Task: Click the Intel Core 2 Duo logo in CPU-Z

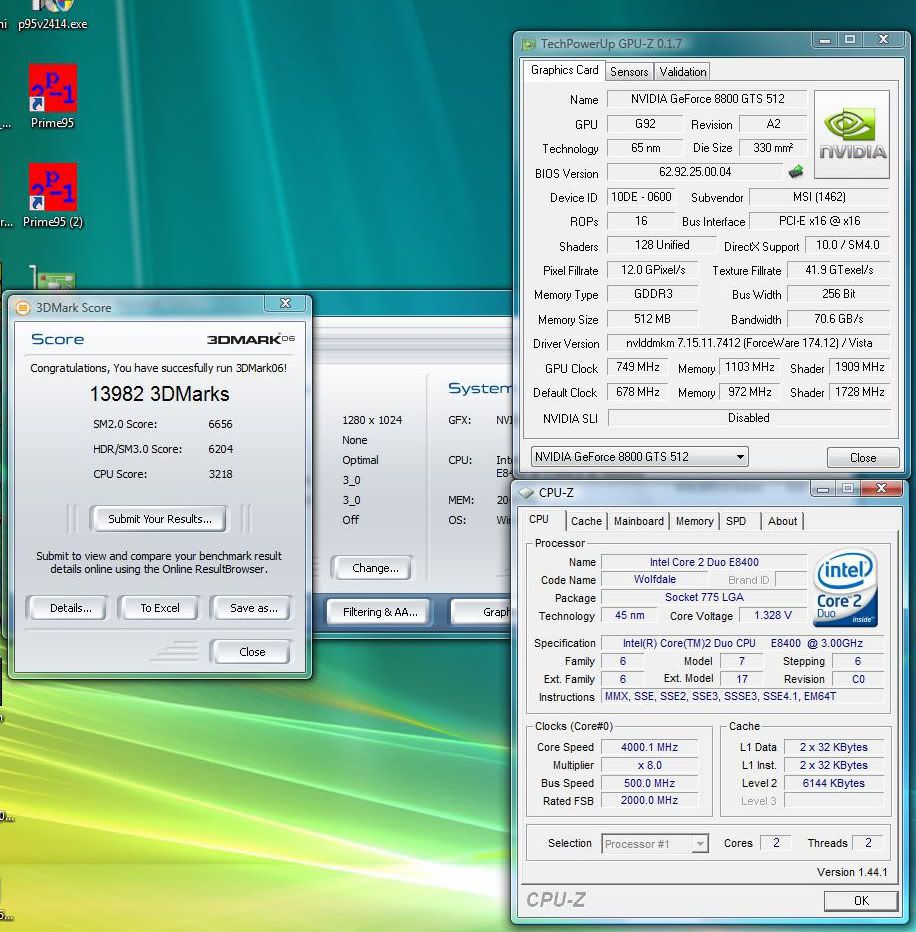Action: tap(845, 588)
